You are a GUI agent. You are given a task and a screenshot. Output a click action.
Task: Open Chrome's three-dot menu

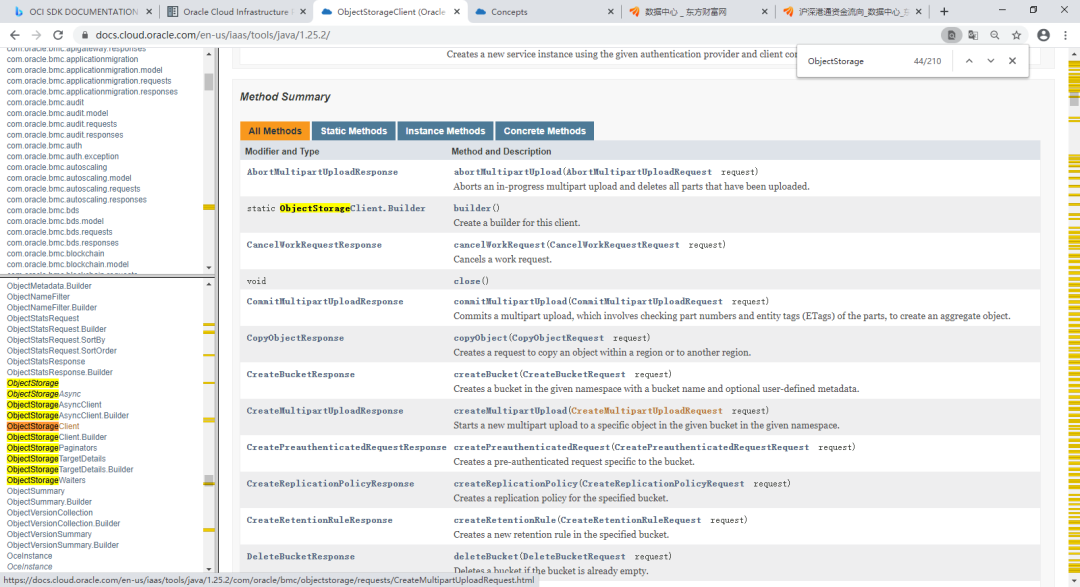click(1066, 35)
